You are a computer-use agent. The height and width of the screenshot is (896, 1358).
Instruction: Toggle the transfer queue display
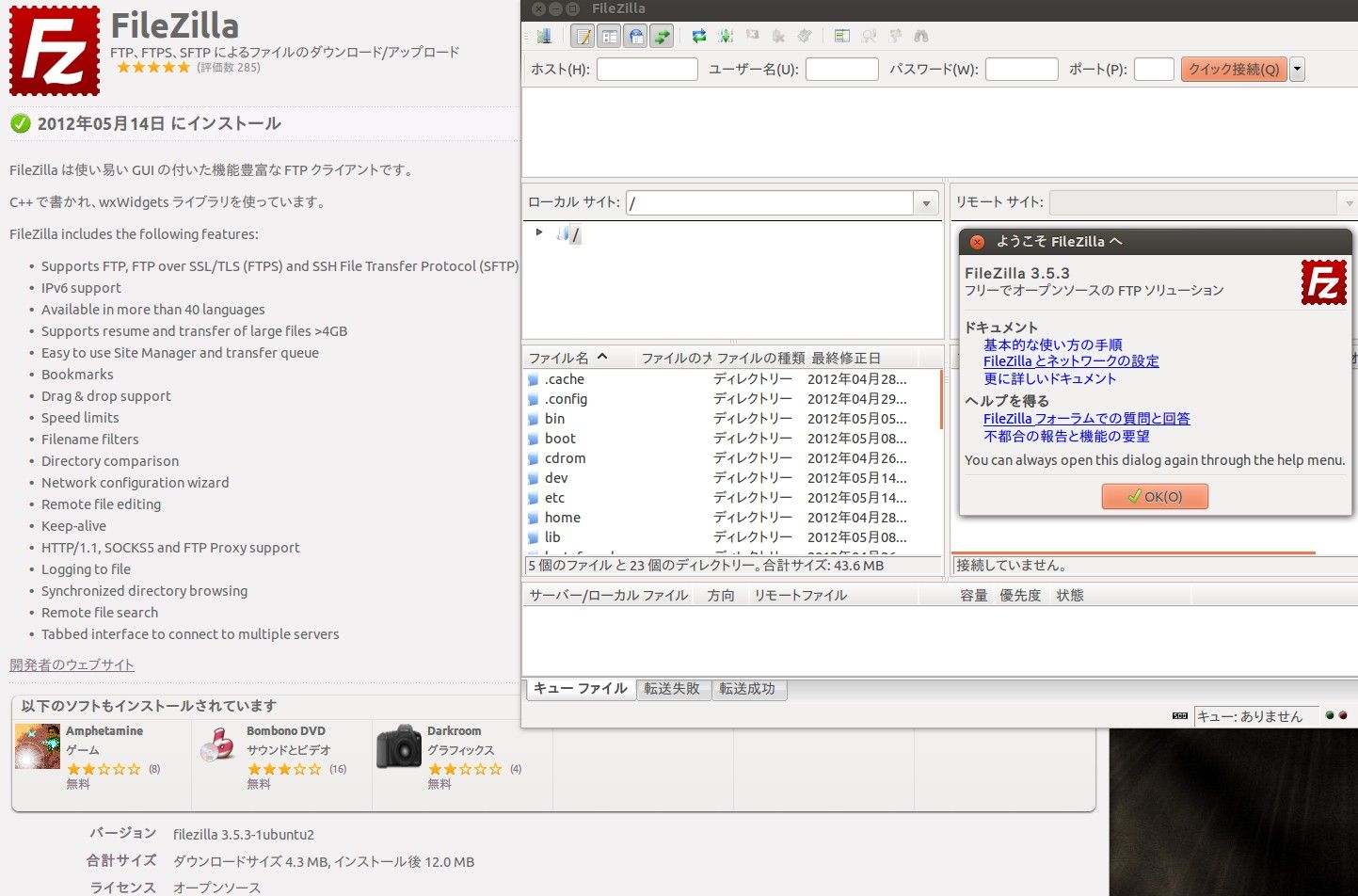(x=663, y=37)
